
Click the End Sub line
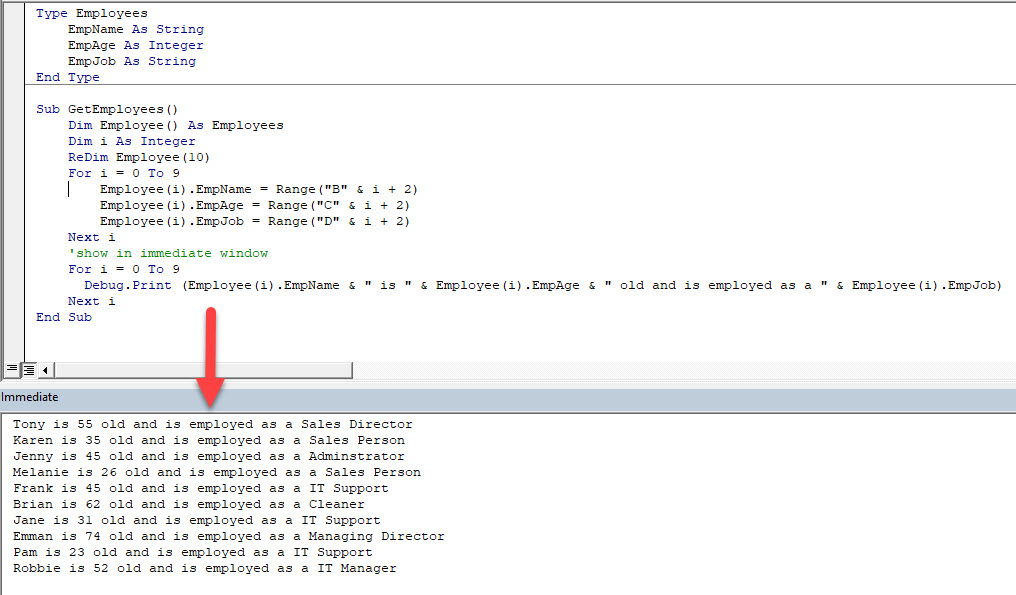(63, 317)
